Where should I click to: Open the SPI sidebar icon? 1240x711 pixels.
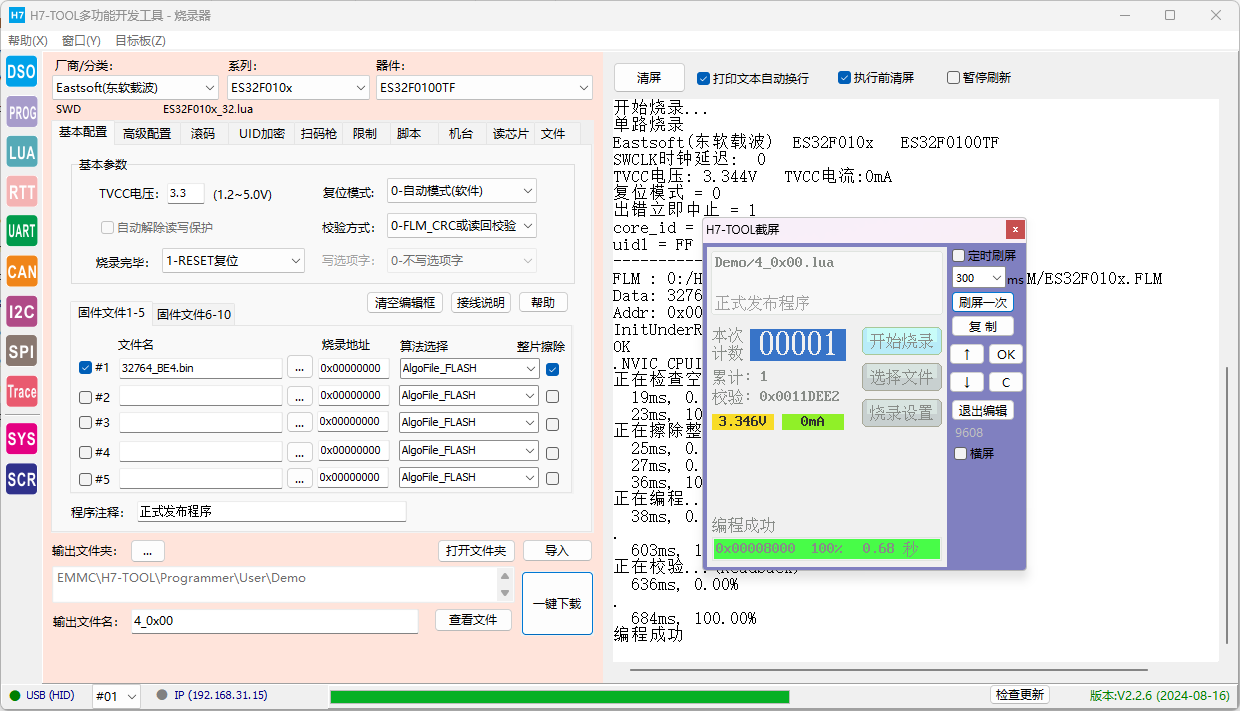point(22,351)
